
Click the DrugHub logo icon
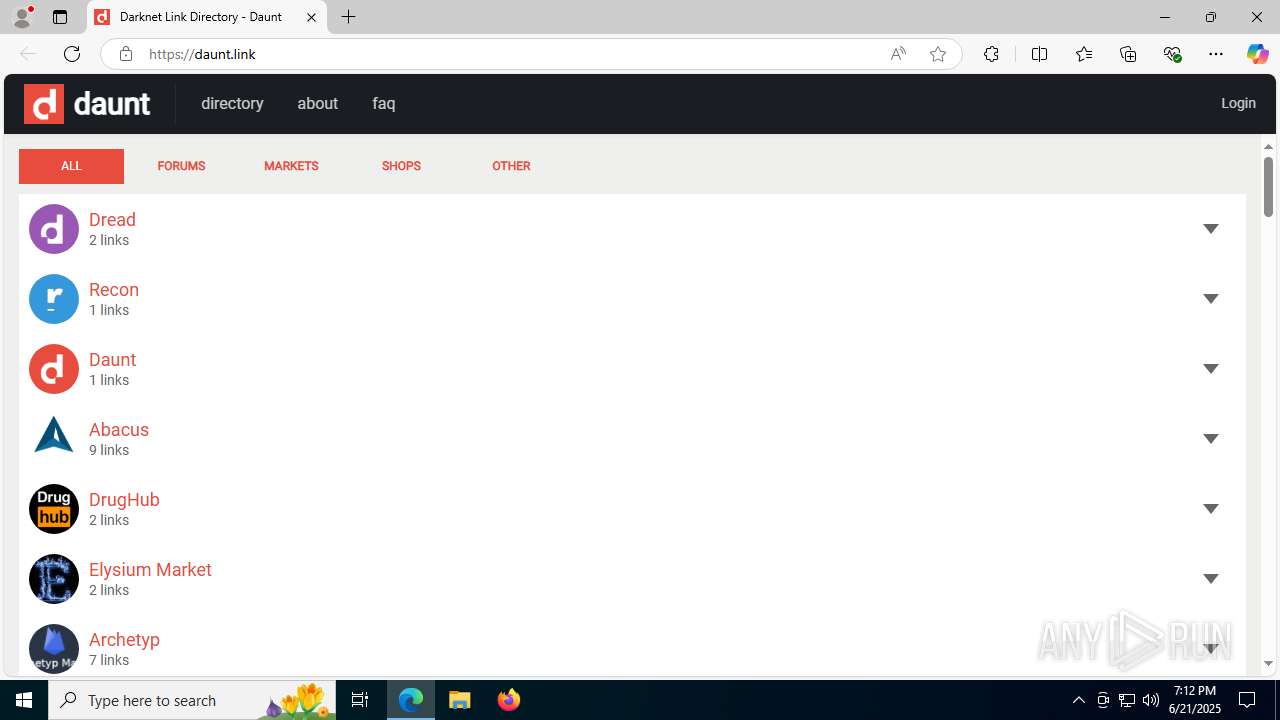click(54, 509)
